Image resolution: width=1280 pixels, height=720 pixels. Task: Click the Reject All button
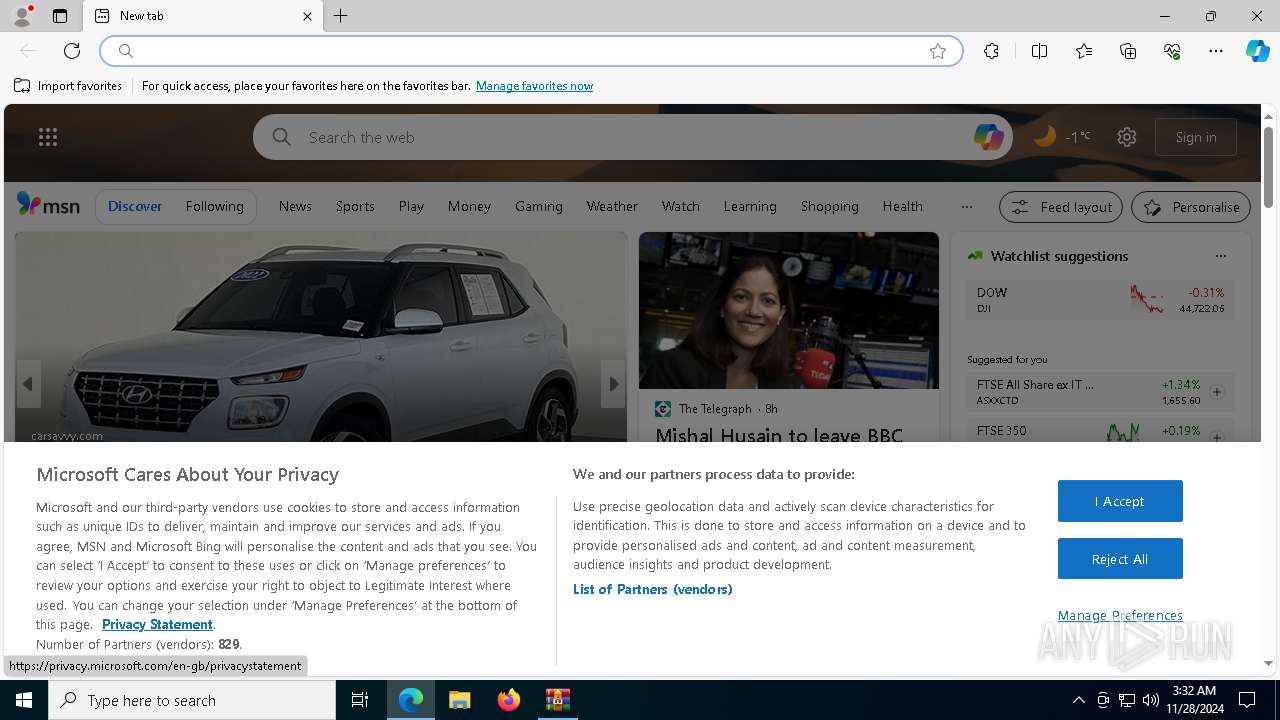click(x=1120, y=559)
